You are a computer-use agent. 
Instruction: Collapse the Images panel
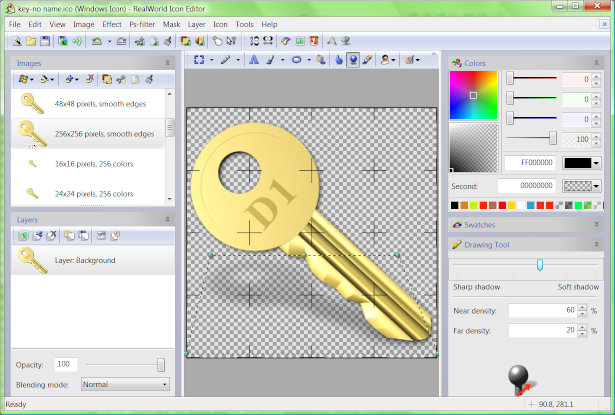(x=167, y=63)
